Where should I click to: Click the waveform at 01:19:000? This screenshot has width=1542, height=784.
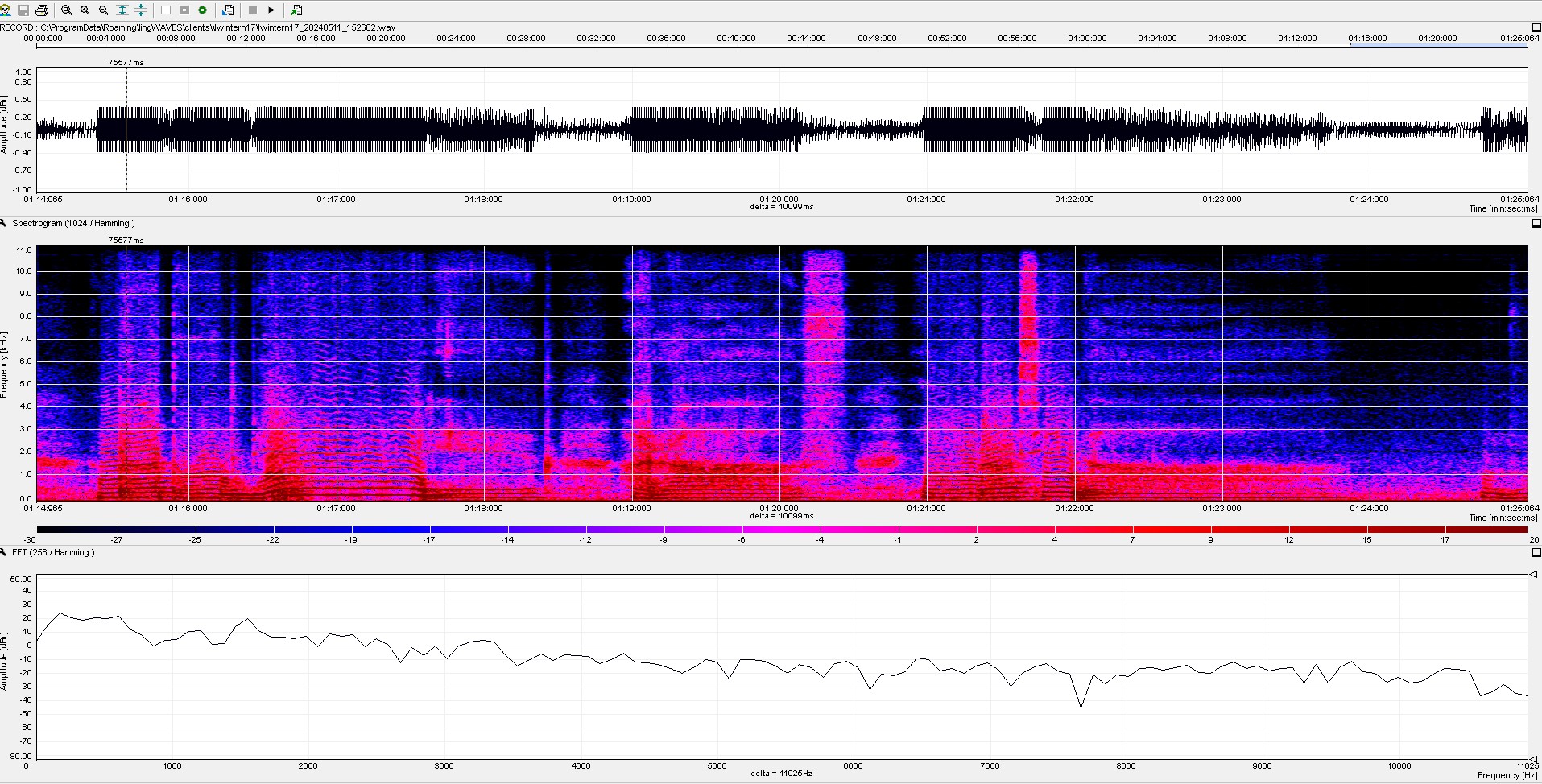click(632, 129)
